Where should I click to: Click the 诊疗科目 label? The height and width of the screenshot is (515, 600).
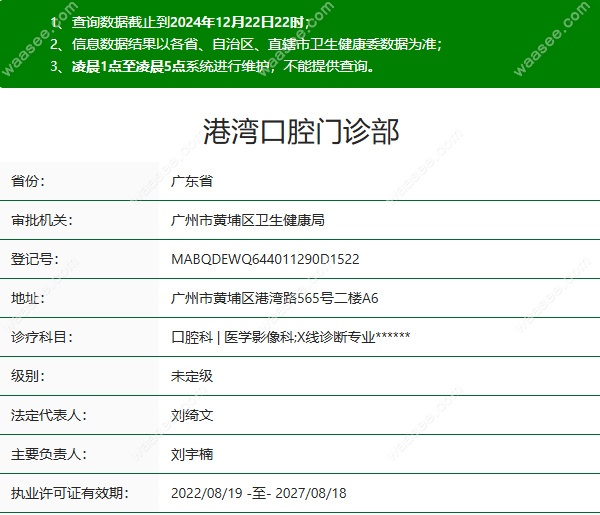[42, 337]
